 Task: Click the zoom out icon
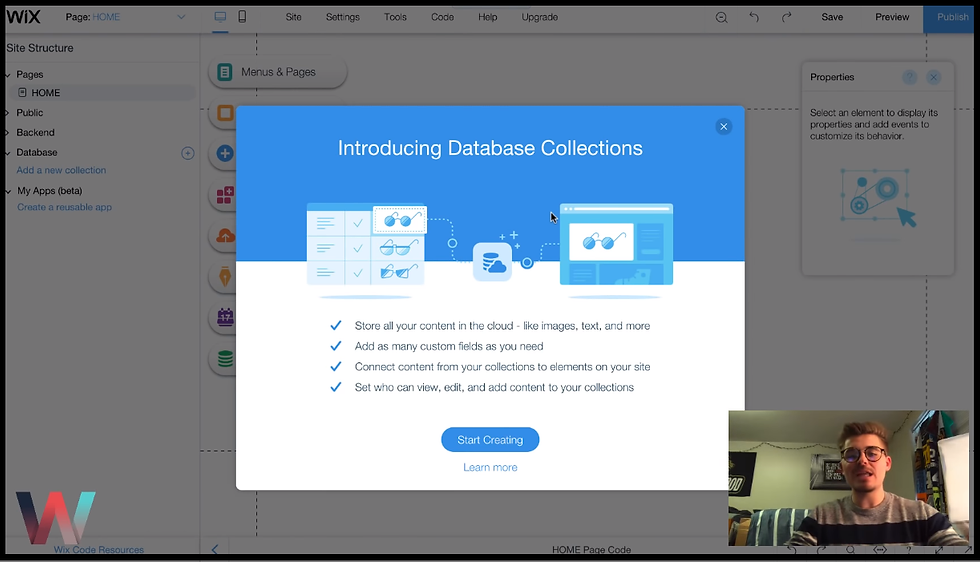721,18
